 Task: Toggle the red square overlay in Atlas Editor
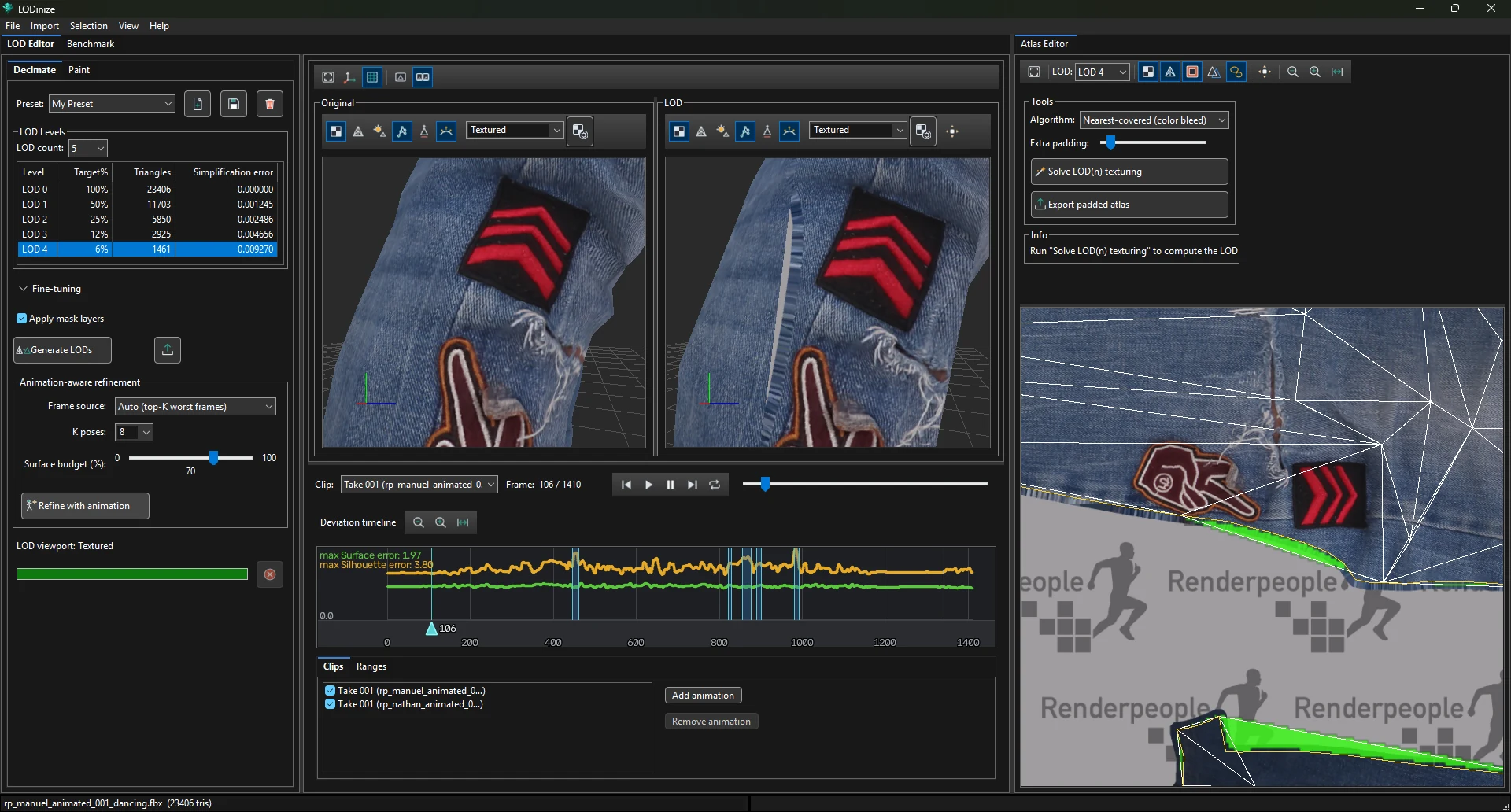(1192, 72)
